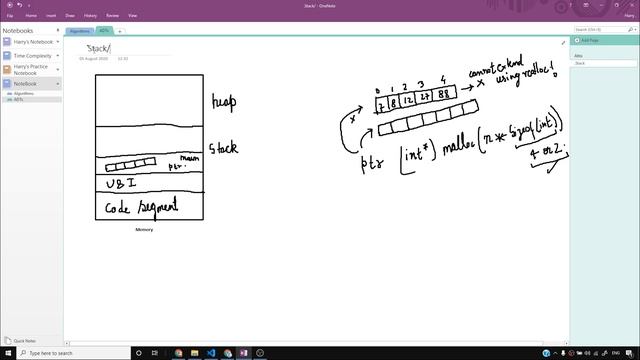Open the Customize Quick Access Toolbar dropdown
This screenshot has height=360, width=640.
pos(29,6)
